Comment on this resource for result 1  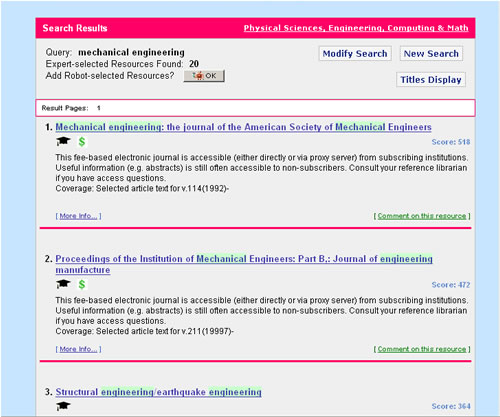pos(422,216)
